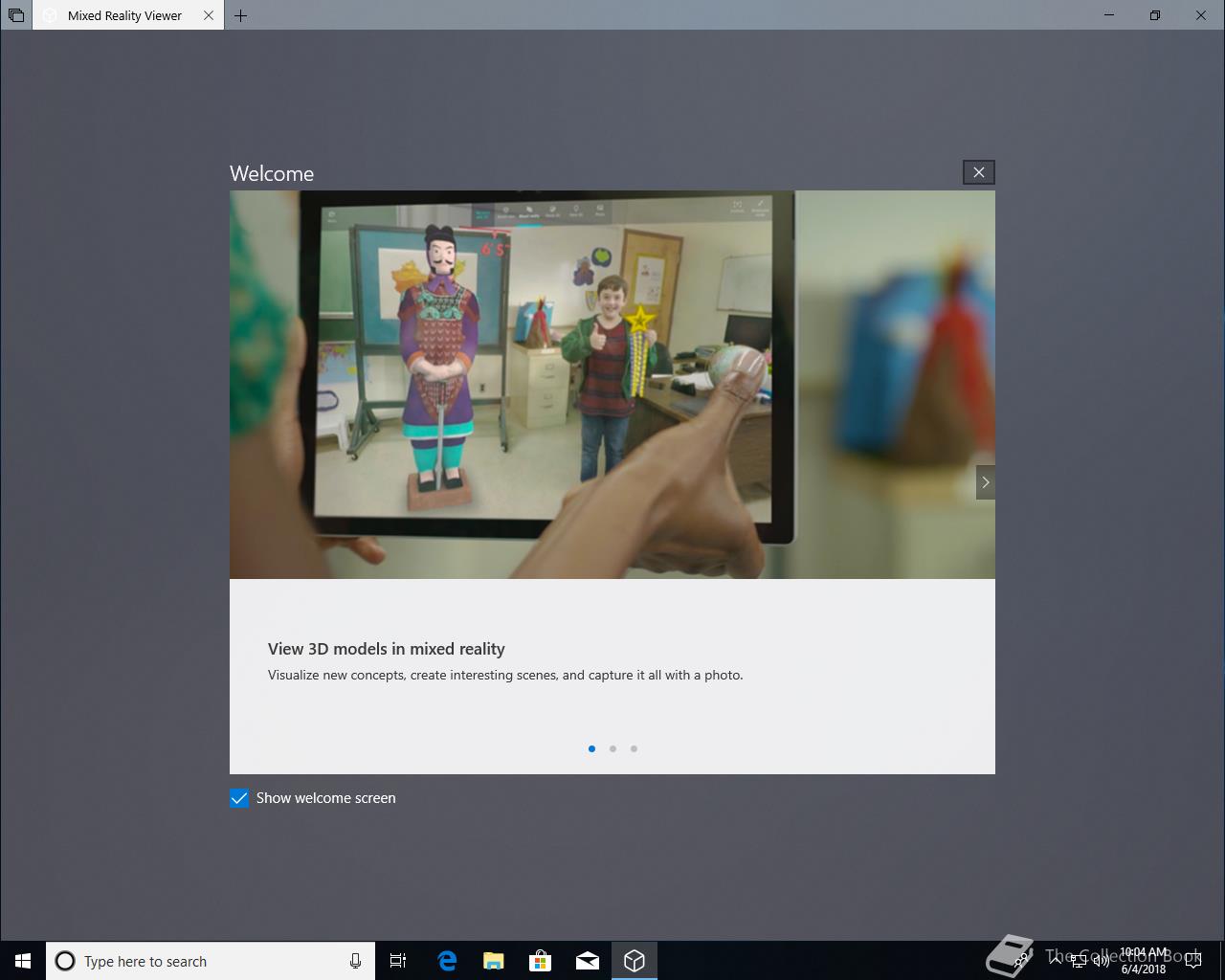Screen dimensions: 1225x980
Task: Minimize the Mixed Reality Viewer window
Action: point(1109,15)
